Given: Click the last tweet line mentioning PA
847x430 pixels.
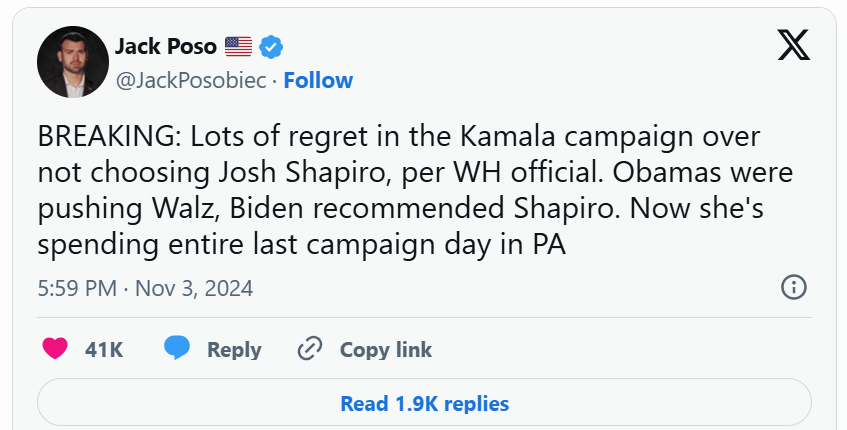Looking at the screenshot, I should pos(300,244).
